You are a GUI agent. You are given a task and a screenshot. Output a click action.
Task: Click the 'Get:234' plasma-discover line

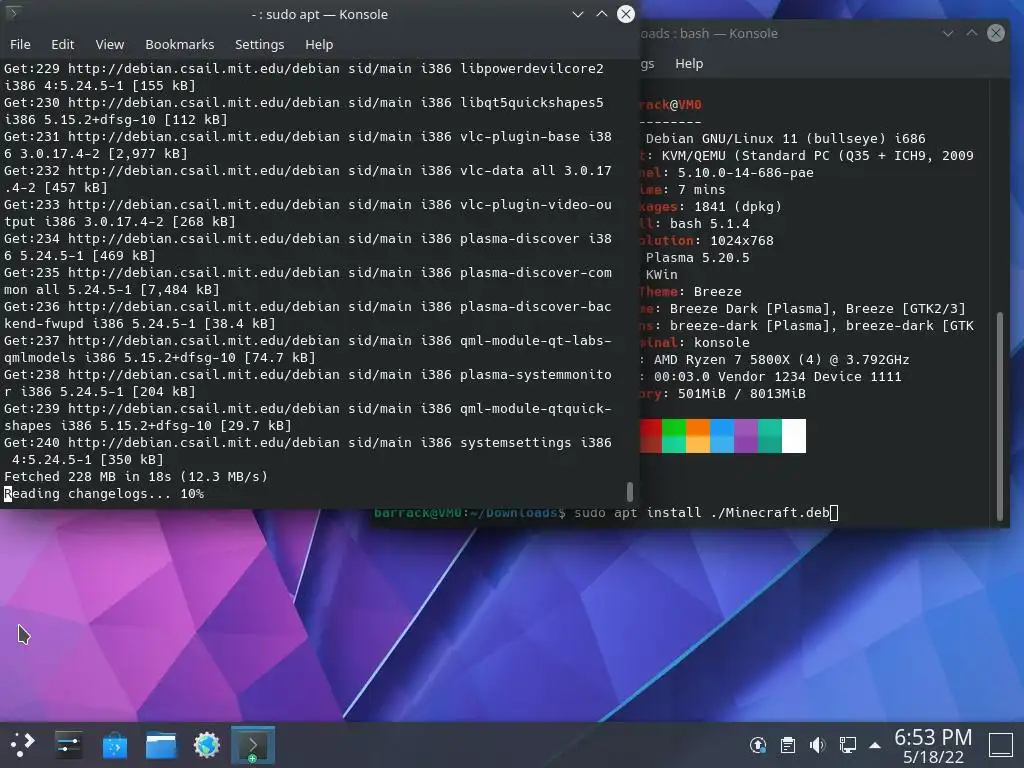pyautogui.click(x=308, y=247)
